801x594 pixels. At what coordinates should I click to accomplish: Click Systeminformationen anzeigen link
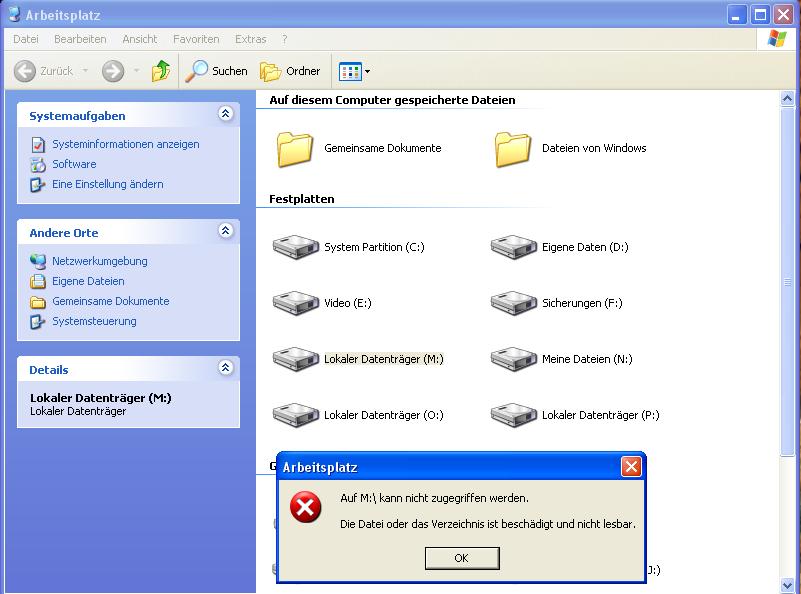(126, 144)
